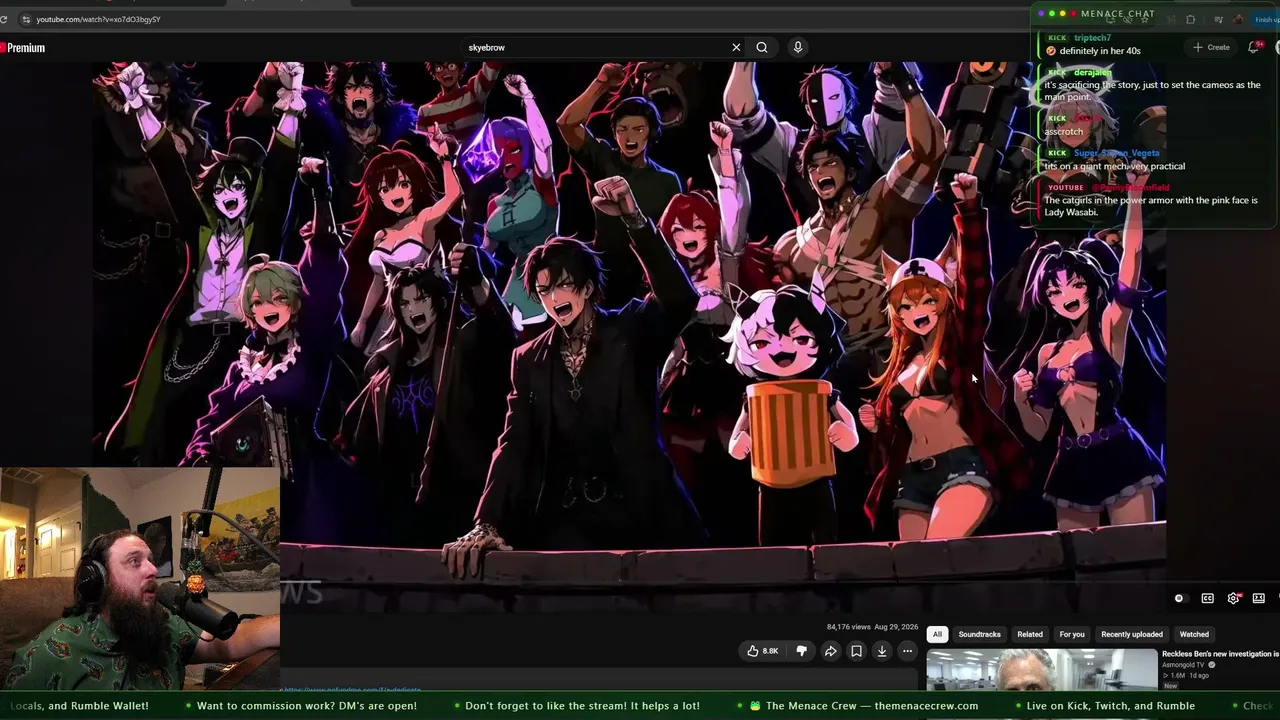This screenshot has height=720, width=1280.
Task: Reload the page in the browser
Action: pos(4,19)
